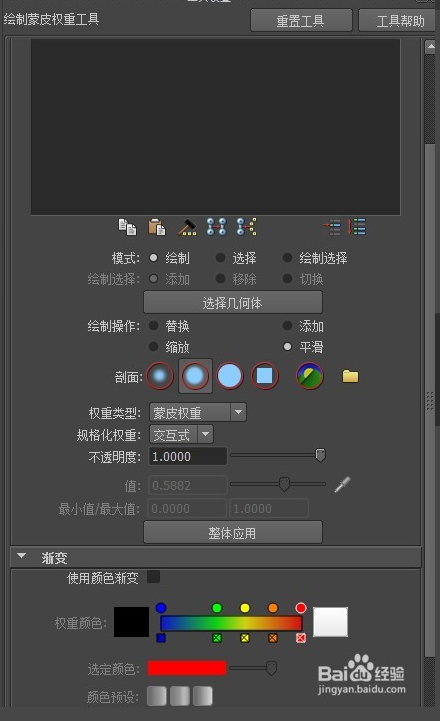
Task: Delete the red ramp marker box
Action: 301,638
